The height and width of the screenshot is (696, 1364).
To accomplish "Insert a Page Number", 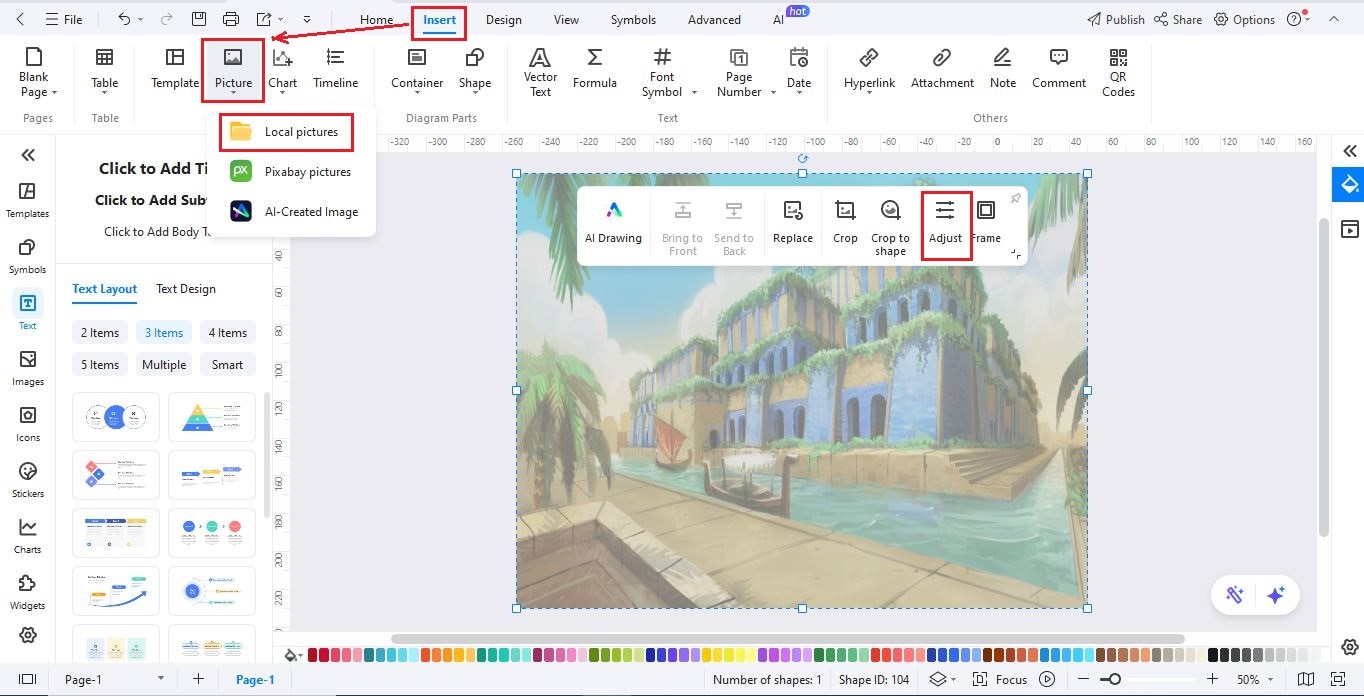I will [745, 72].
